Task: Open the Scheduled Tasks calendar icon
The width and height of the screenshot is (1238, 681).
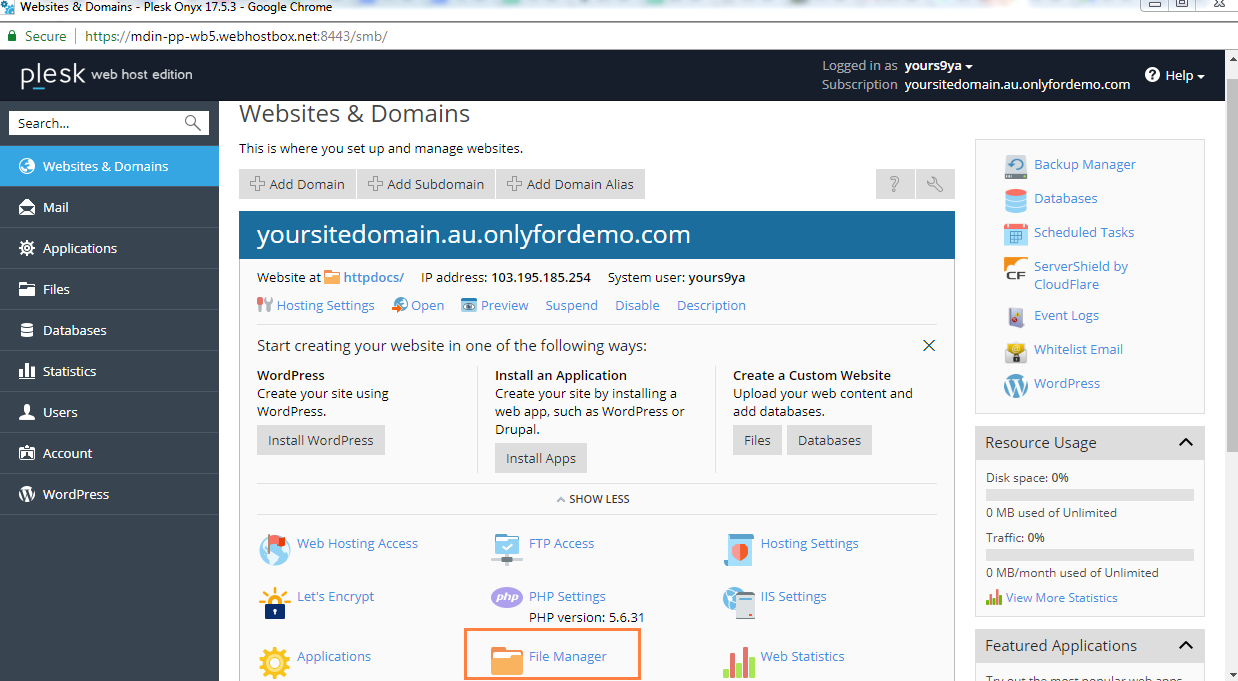Action: 1016,233
